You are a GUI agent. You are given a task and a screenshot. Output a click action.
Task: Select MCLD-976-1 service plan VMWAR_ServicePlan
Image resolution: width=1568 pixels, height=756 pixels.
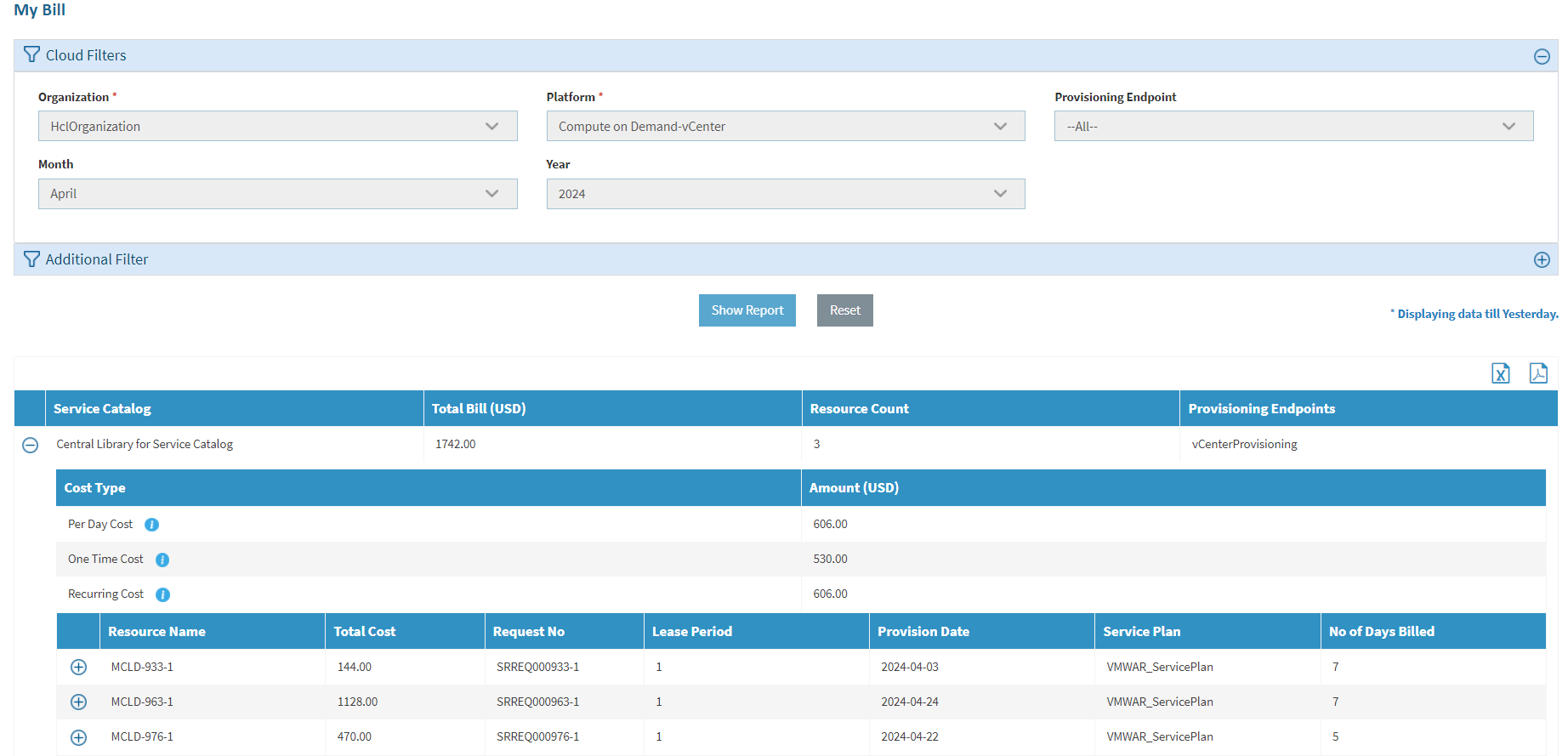pyautogui.click(x=1160, y=737)
